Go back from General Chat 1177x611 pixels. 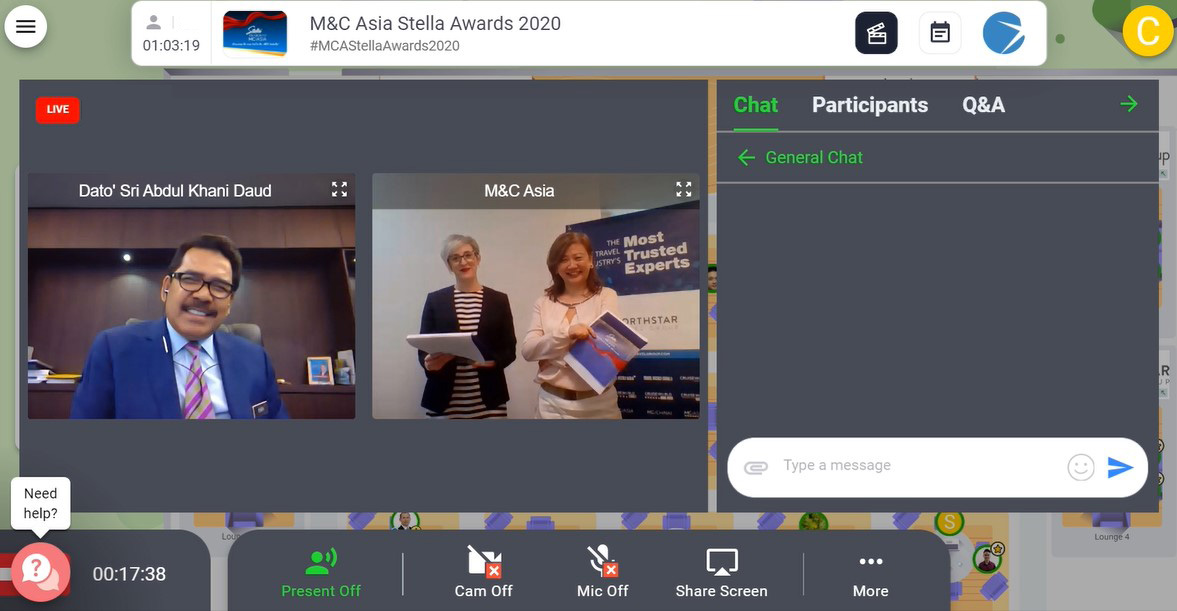746,158
